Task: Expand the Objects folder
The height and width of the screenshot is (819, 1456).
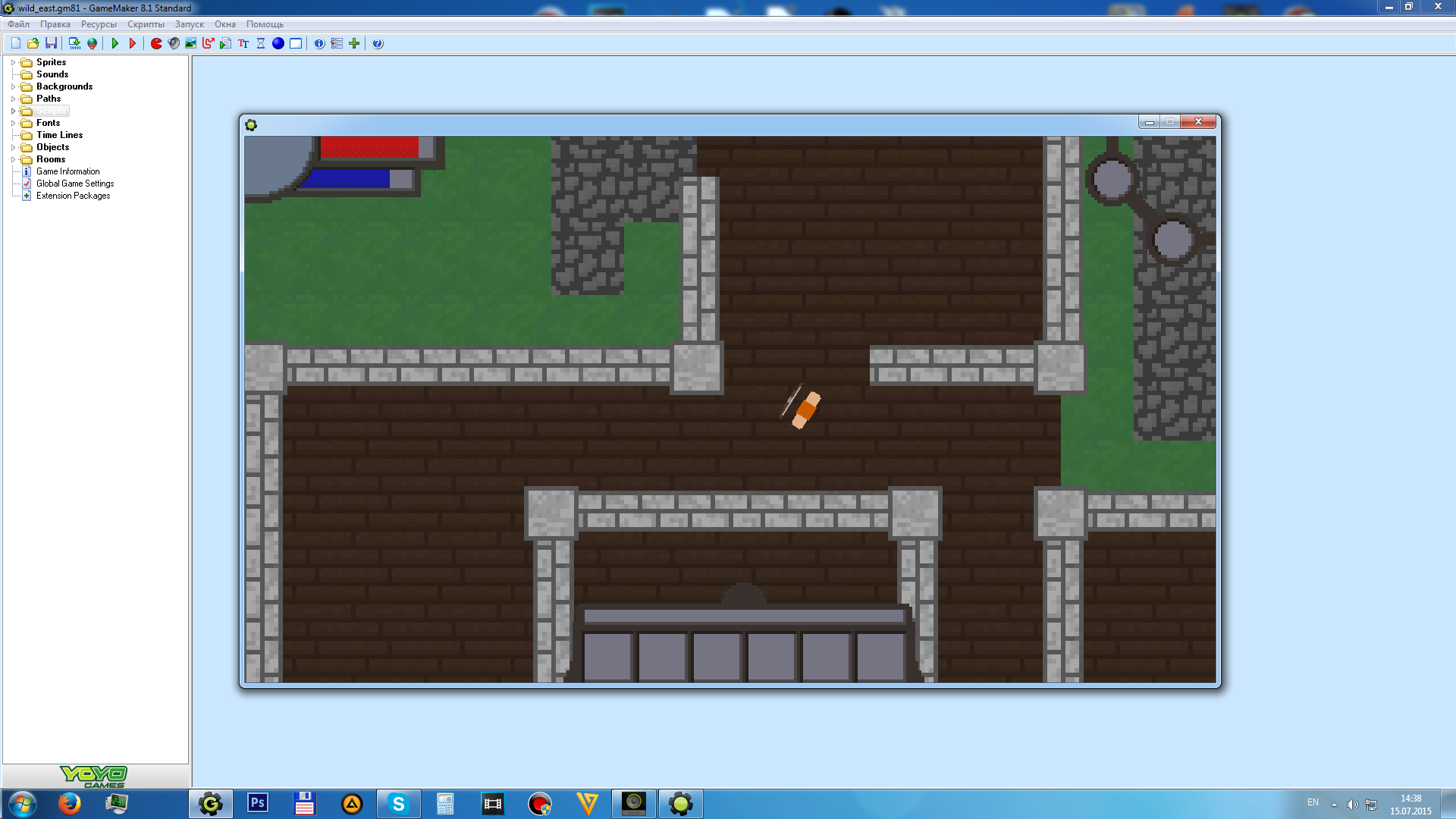Action: click(x=13, y=147)
